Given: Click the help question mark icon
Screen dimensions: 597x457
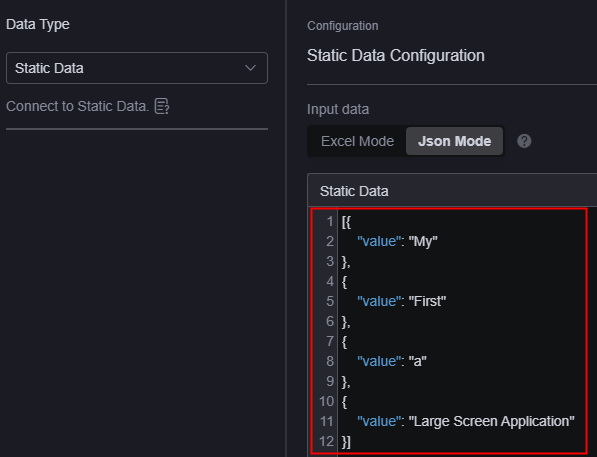Looking at the screenshot, I should tap(524, 141).
